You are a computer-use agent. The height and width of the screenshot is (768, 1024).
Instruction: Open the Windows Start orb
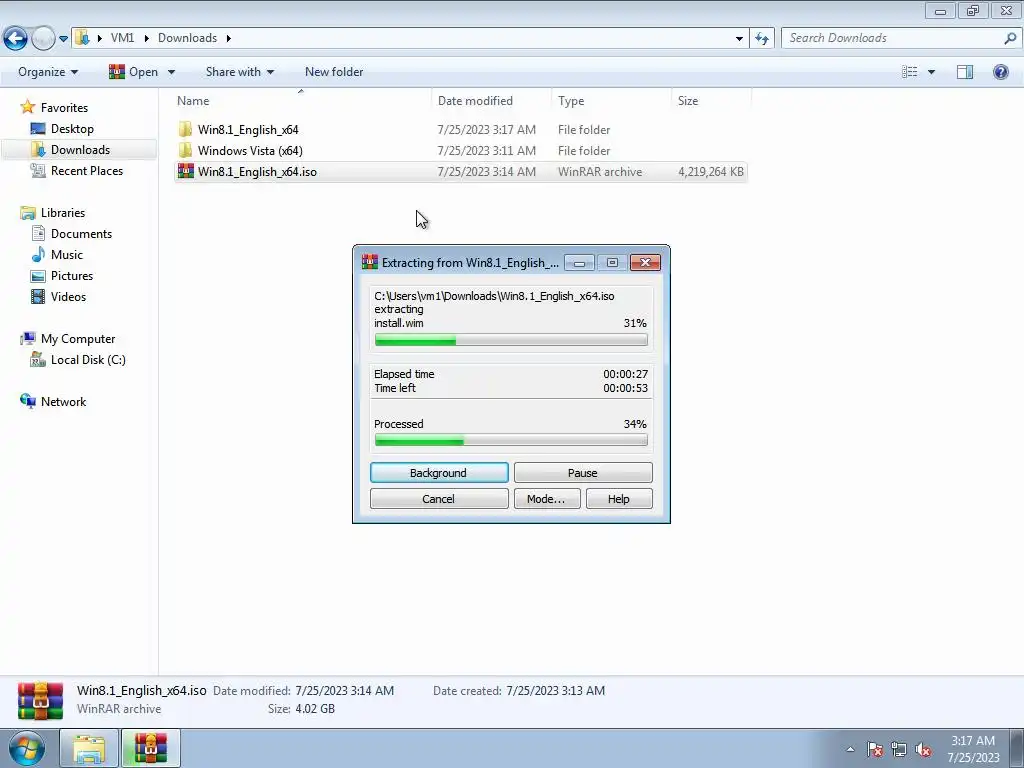click(27, 749)
